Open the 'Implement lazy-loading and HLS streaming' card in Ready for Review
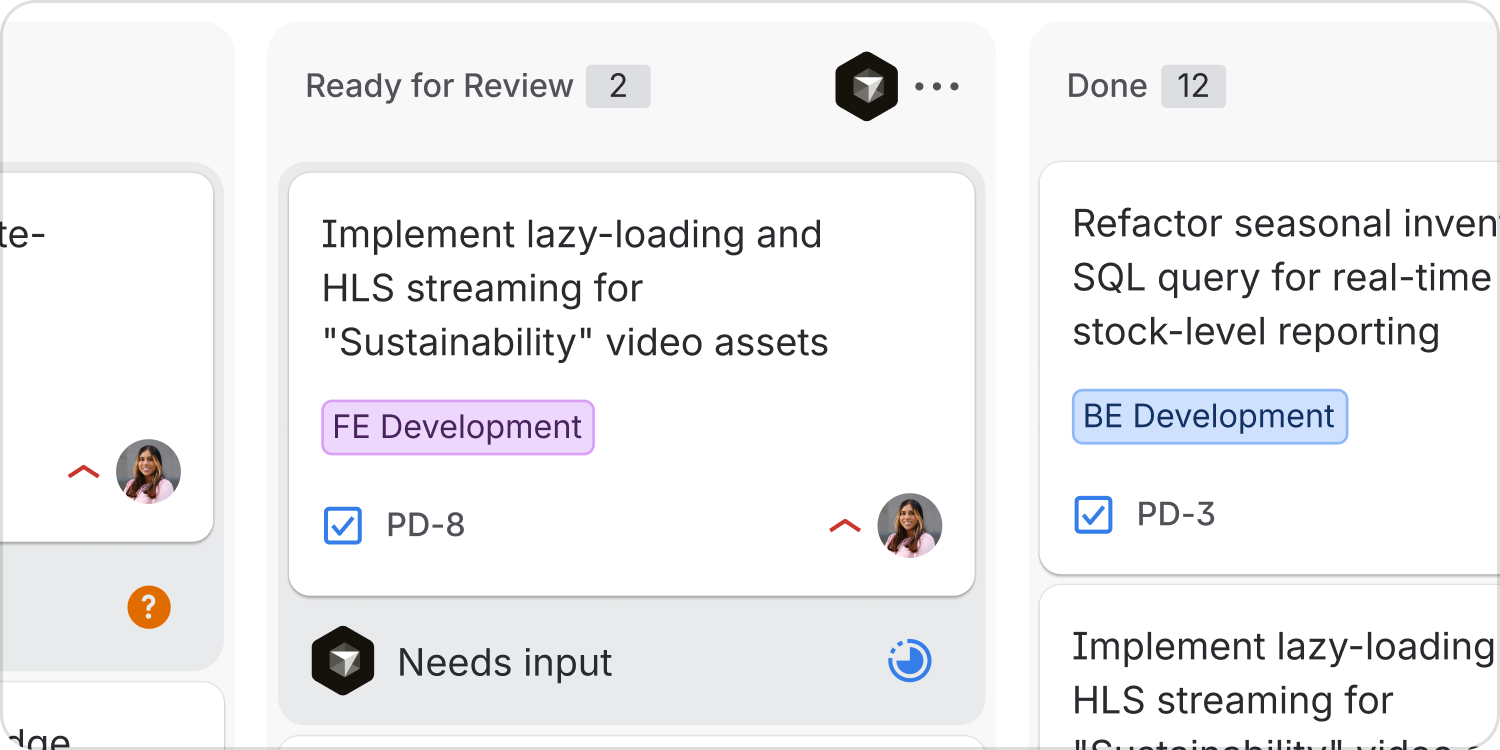This screenshot has height=750, width=1500. coord(632,385)
